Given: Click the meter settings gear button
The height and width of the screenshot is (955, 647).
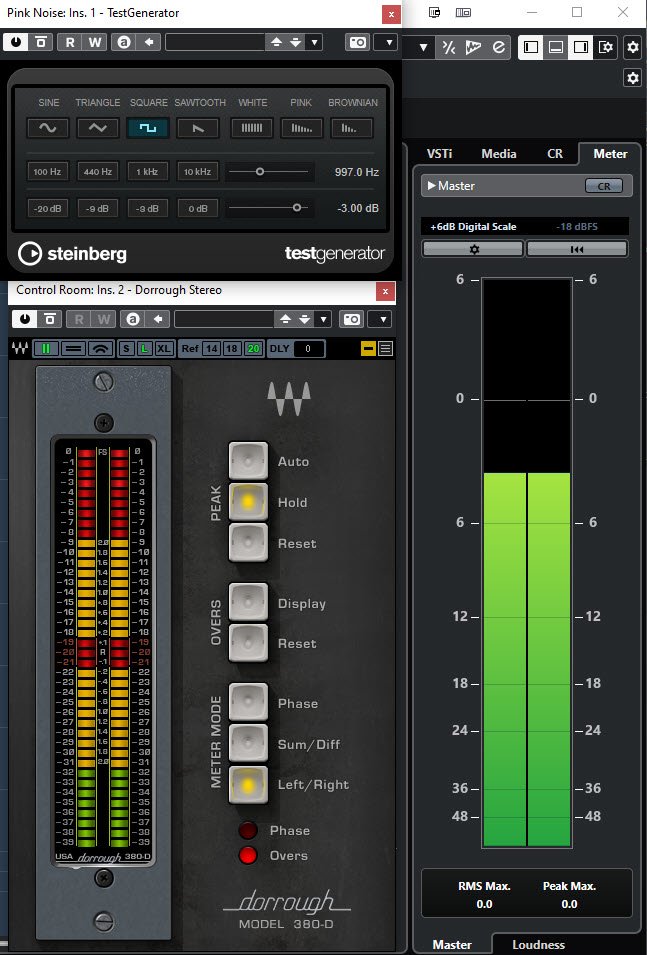Looking at the screenshot, I should click(473, 249).
